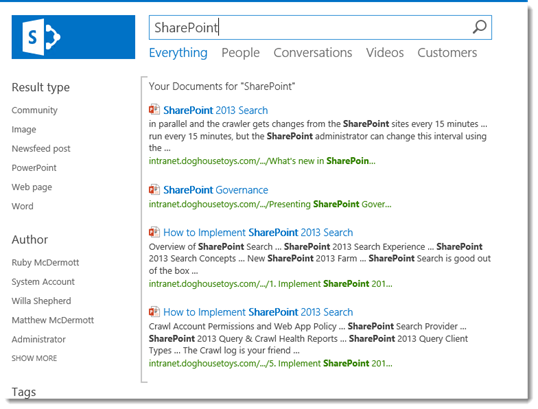Expand Author list with SHOW MORE

[x=34, y=358]
